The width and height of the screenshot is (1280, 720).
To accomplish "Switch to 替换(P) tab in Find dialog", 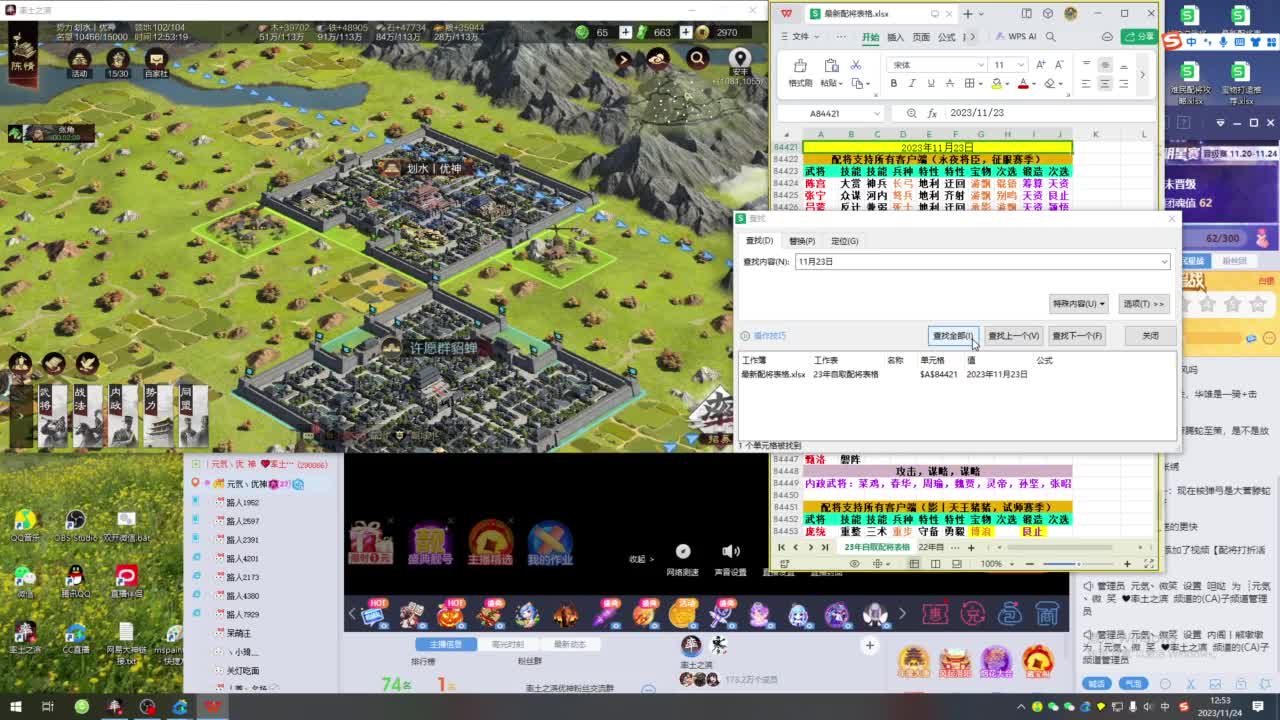I will 802,241.
